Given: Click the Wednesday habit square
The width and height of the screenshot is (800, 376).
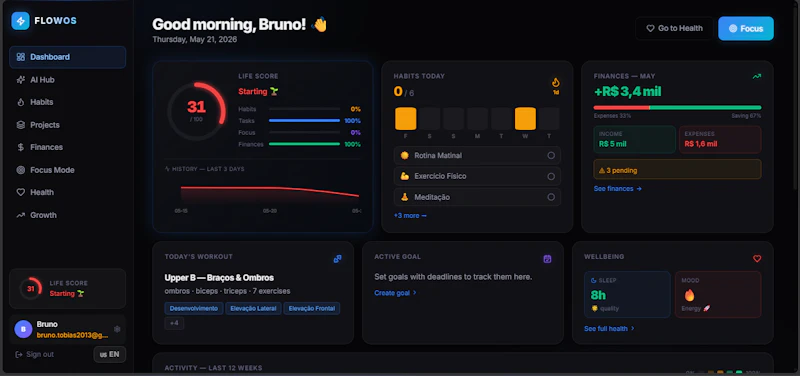Looking at the screenshot, I should [525, 118].
